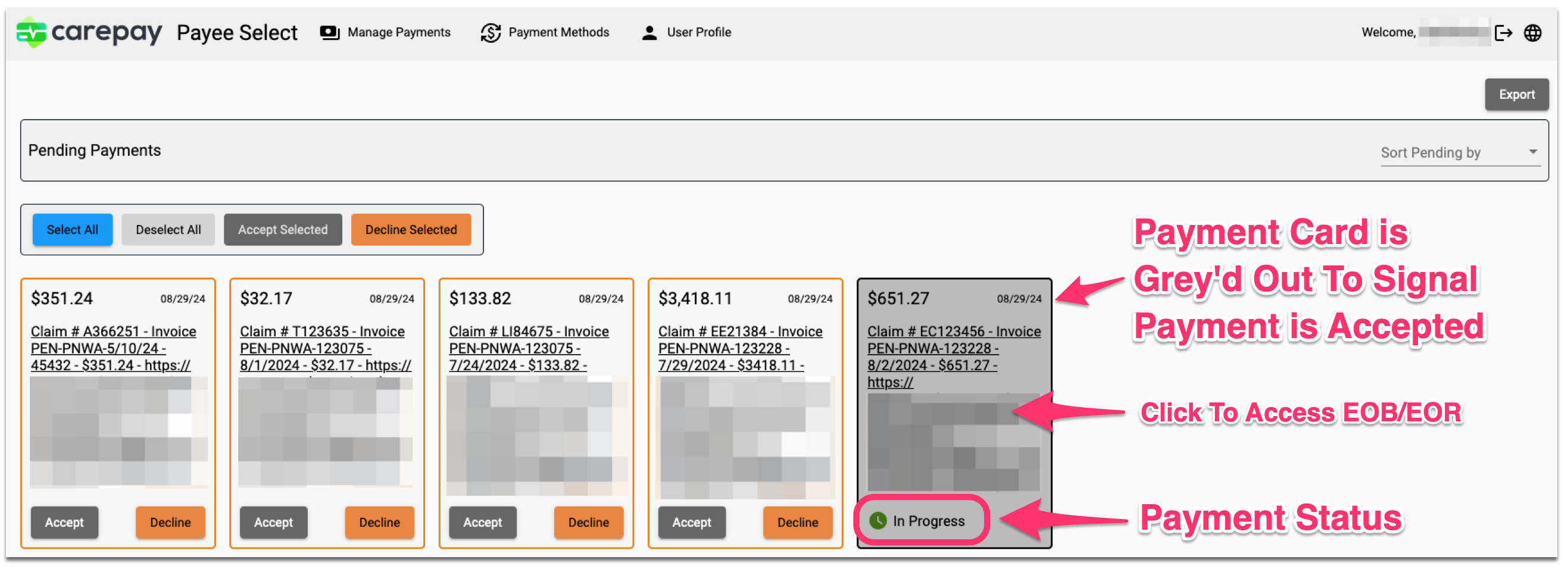The width and height of the screenshot is (1568, 569).
Task: Click the orange Decline Selected button
Action: click(410, 229)
